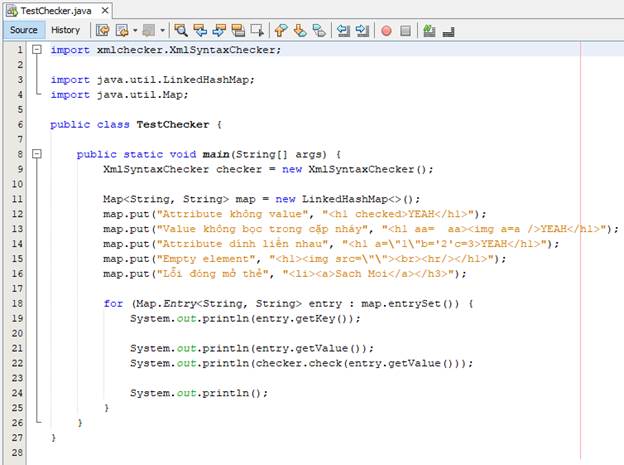Jump to Find Next Occurrence
This screenshot has height=465, width=624.
click(219, 31)
